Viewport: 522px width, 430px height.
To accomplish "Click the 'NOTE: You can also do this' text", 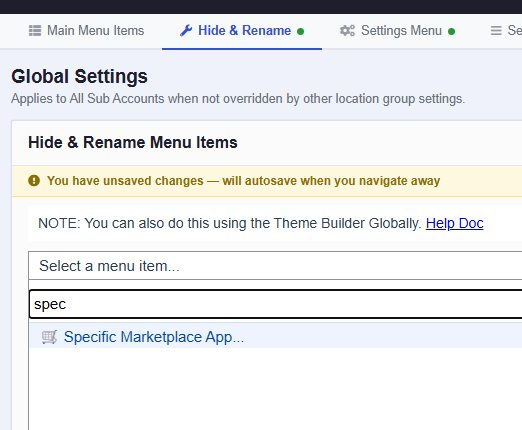I will (230, 223).
